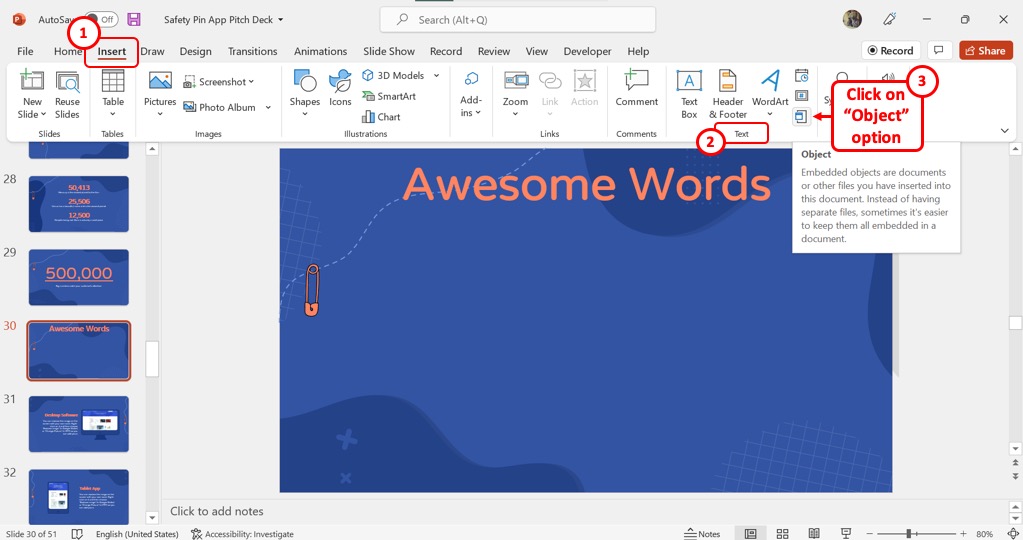This screenshot has width=1023, height=540.
Task: Click to add notes area
Action: [217, 511]
